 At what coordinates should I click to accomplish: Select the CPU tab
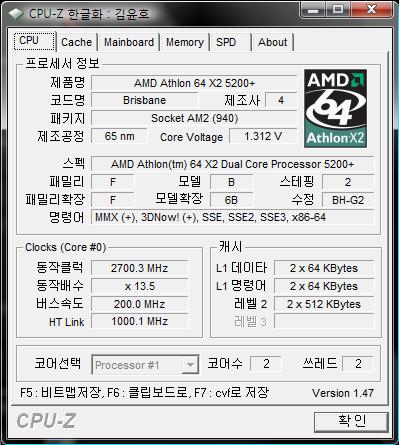(34, 41)
